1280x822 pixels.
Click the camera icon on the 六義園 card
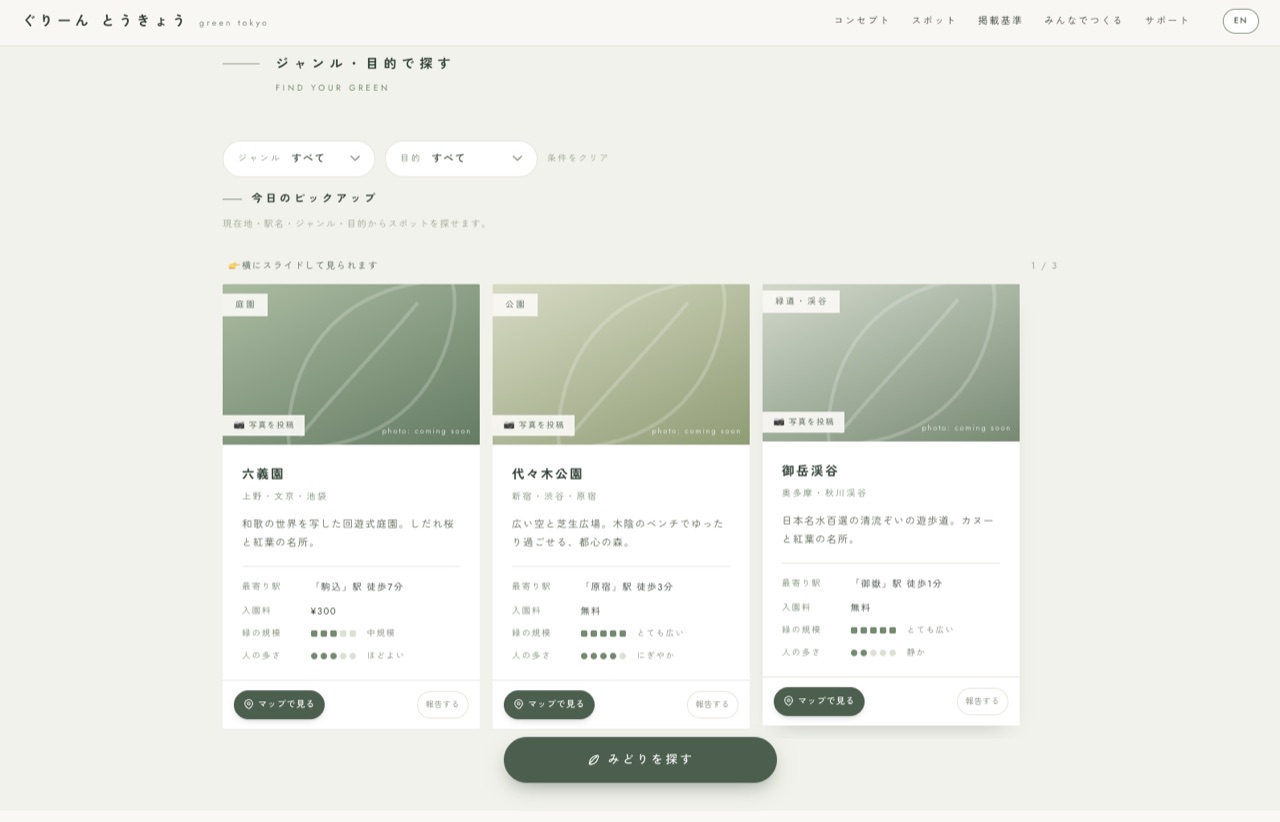coord(239,425)
